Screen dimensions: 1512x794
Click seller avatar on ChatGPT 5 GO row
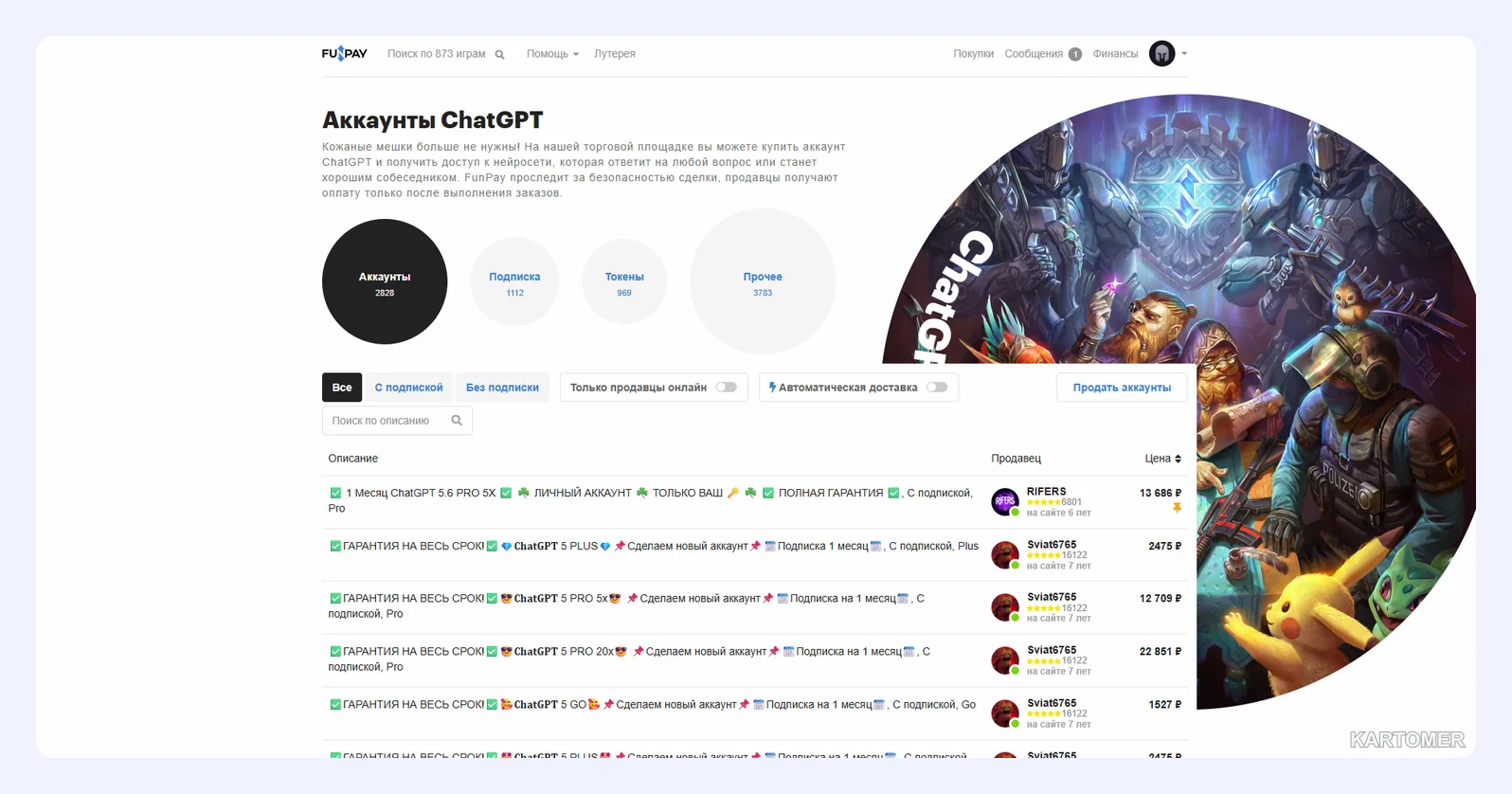[x=1004, y=713]
